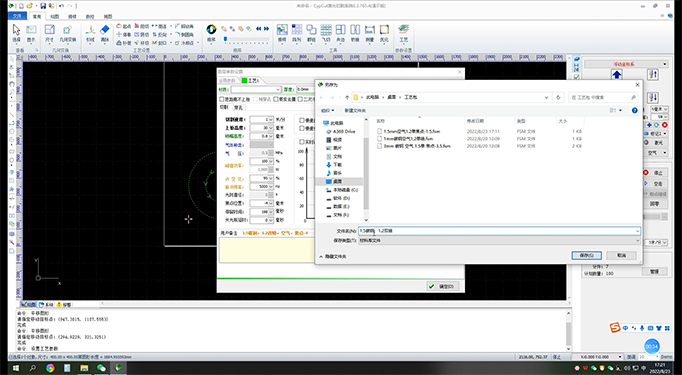Open the Array tool in ribbon
This screenshot has width=682, height=375.
click(x=297, y=33)
